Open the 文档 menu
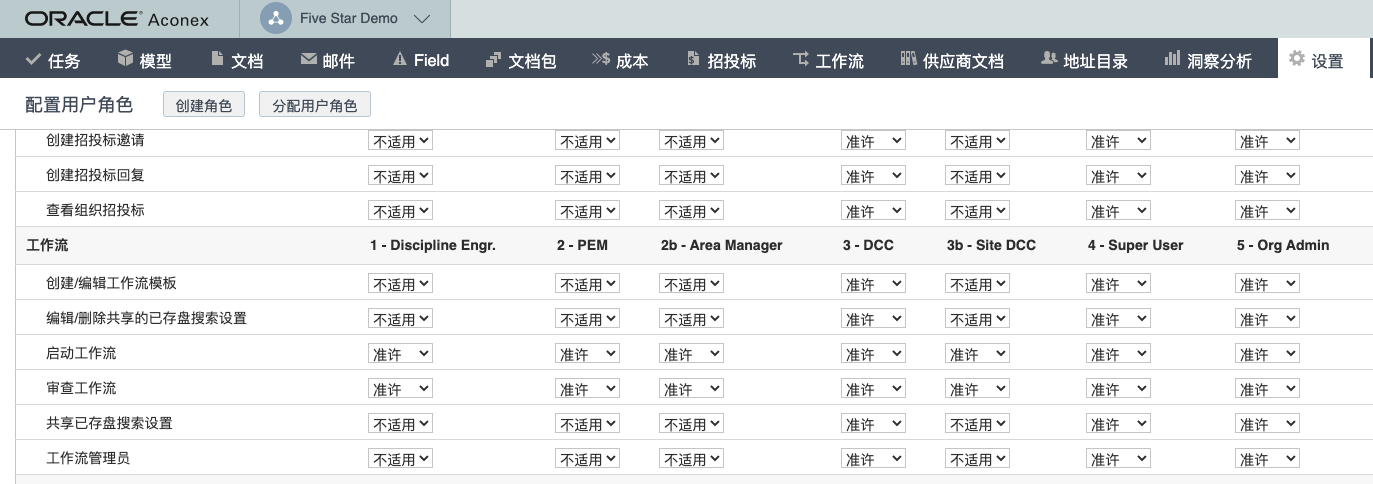Image resolution: width=1373 pixels, height=484 pixels. click(x=237, y=60)
